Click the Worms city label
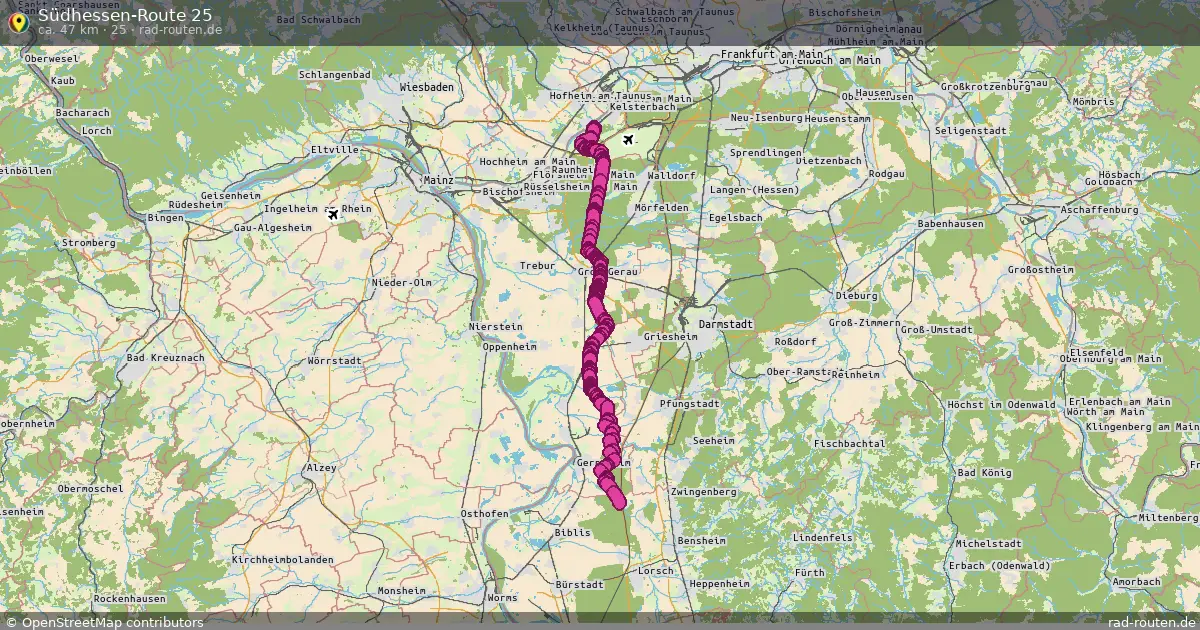Image resolution: width=1200 pixels, height=630 pixels. point(501,597)
